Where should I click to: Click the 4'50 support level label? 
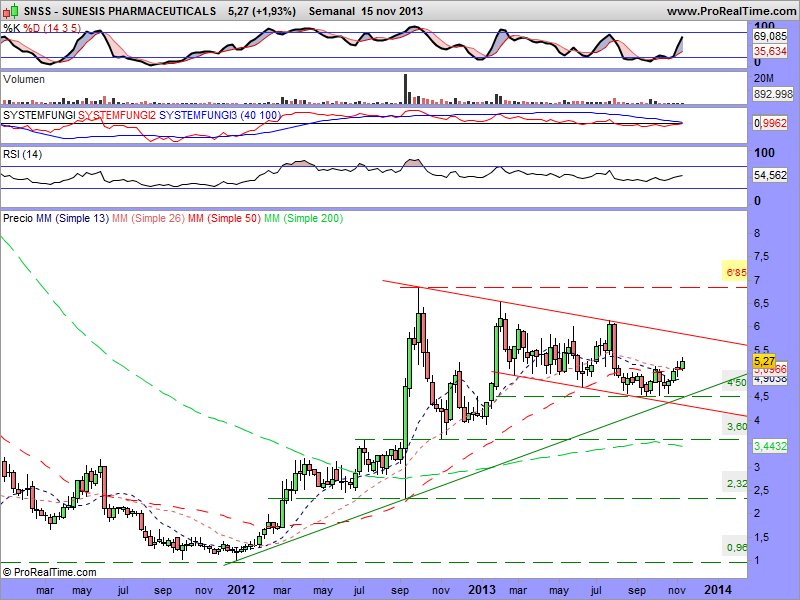click(x=736, y=383)
